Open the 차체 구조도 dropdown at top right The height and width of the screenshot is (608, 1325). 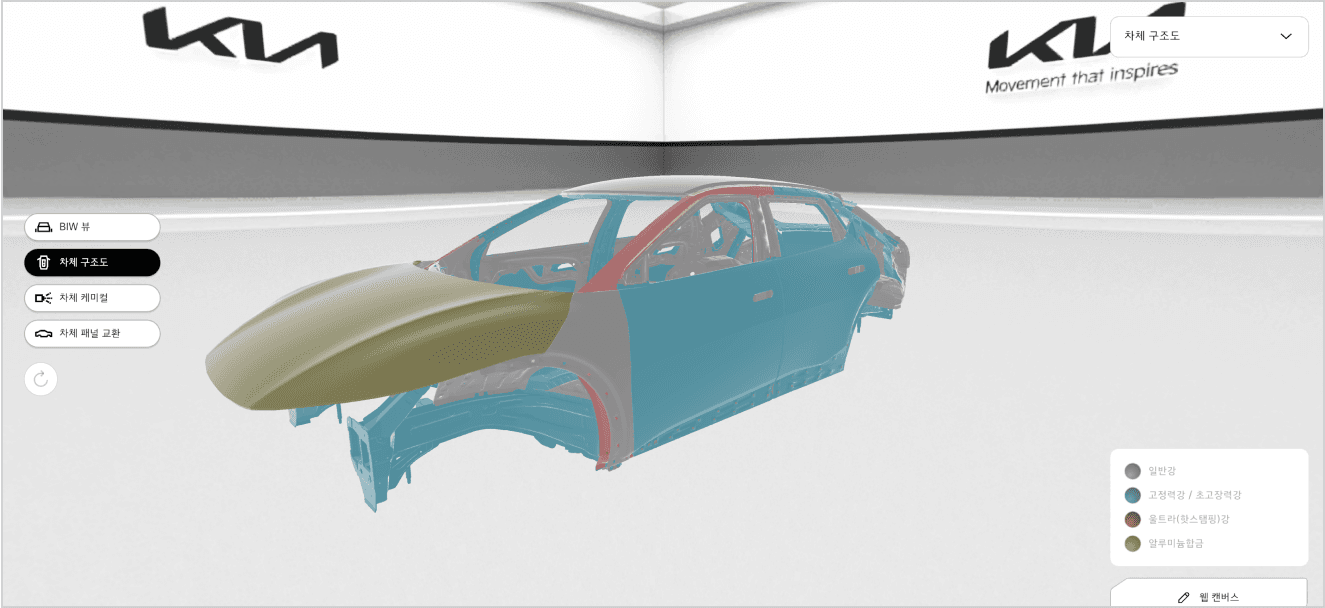[x=1208, y=37]
